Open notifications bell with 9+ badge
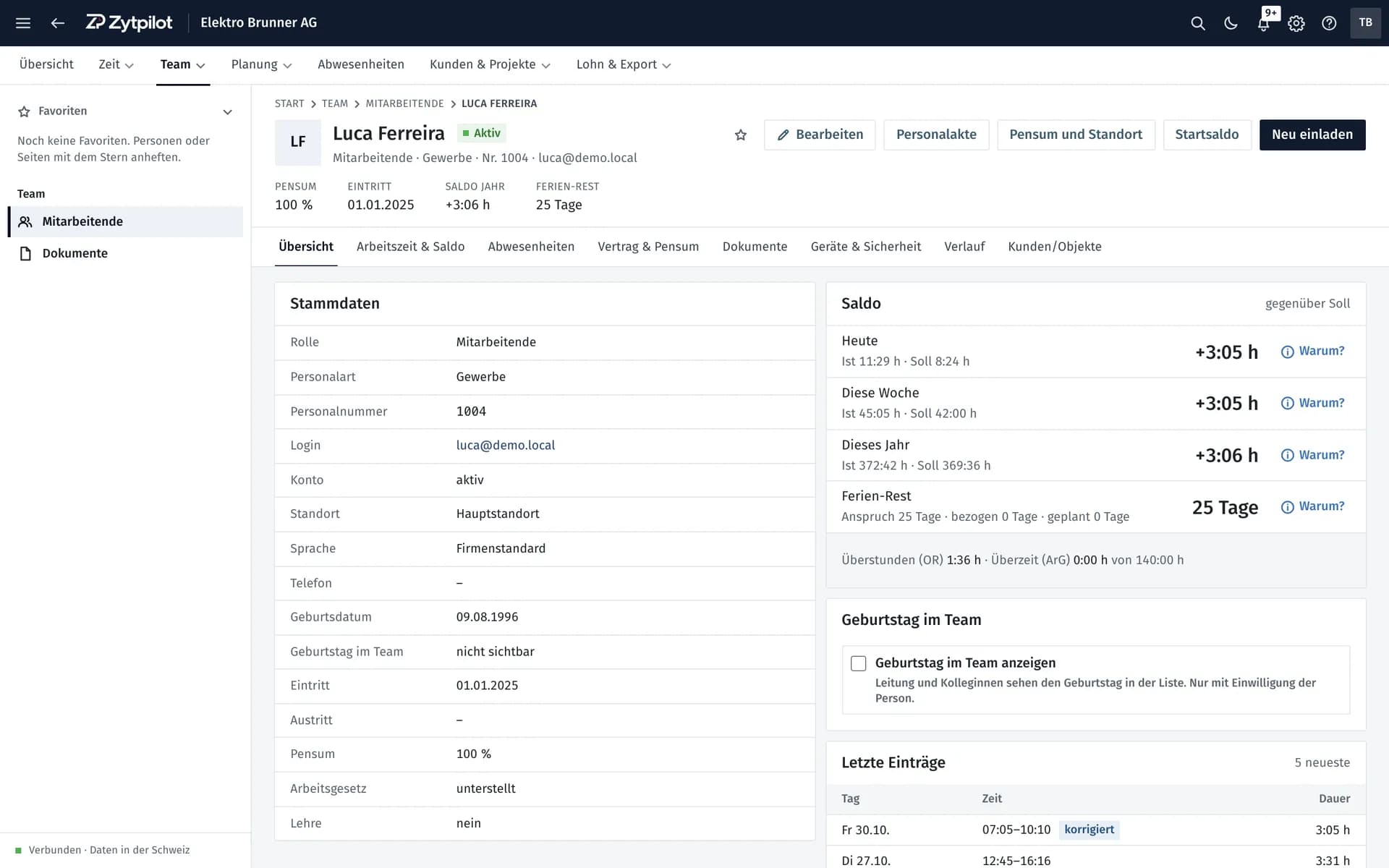1389x868 pixels. (x=1264, y=23)
